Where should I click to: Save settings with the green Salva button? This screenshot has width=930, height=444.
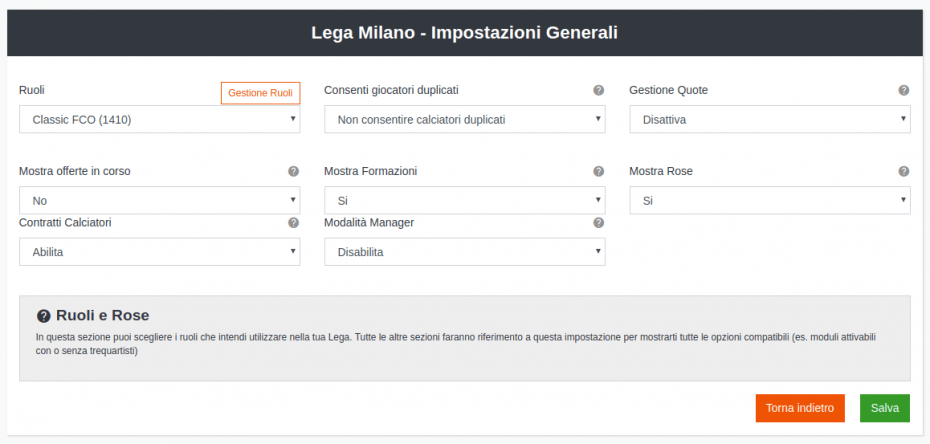[885, 408]
